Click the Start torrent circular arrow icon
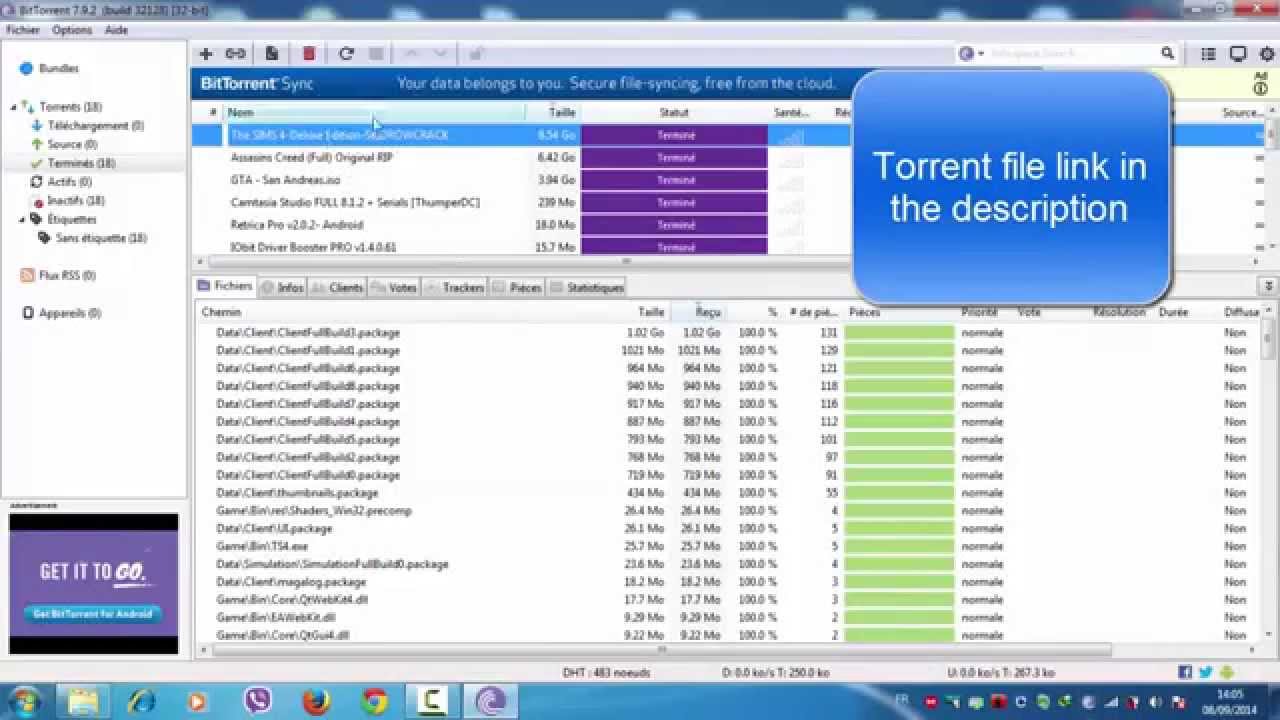 click(x=346, y=54)
